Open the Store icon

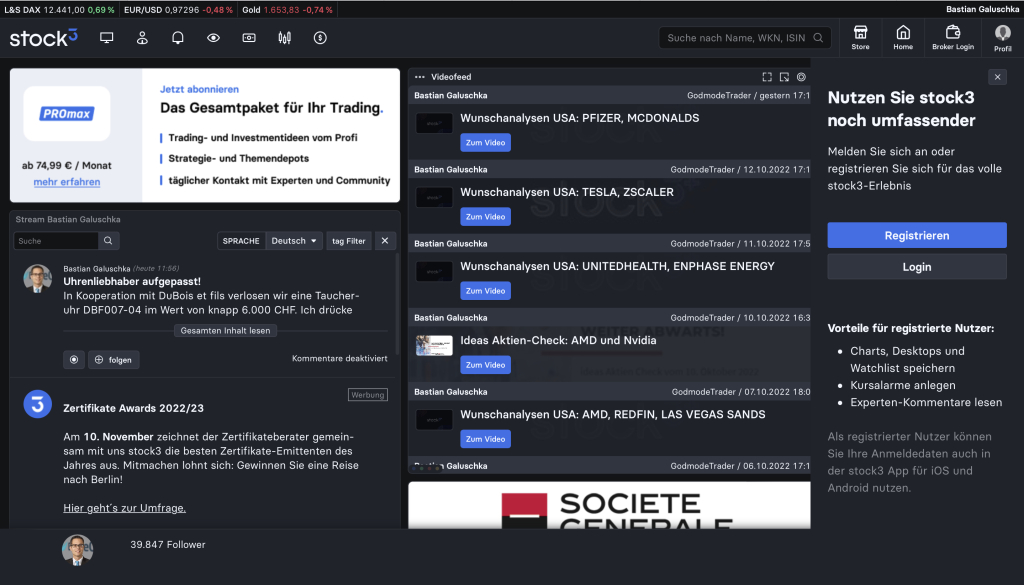pos(860,37)
